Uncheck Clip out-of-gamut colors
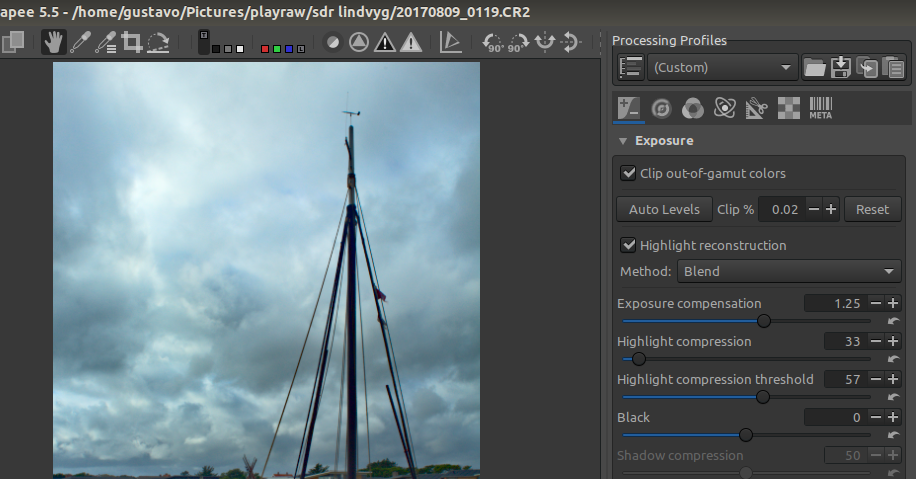 628,173
